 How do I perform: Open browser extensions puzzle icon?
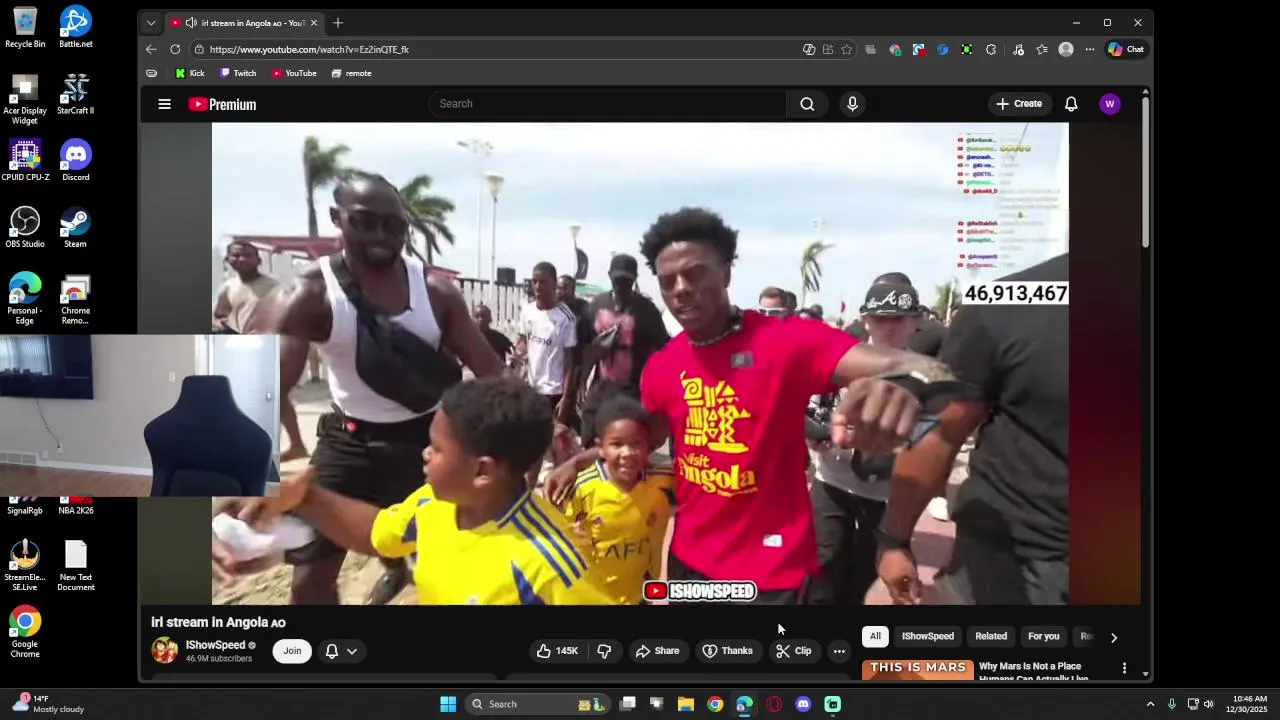point(991,49)
